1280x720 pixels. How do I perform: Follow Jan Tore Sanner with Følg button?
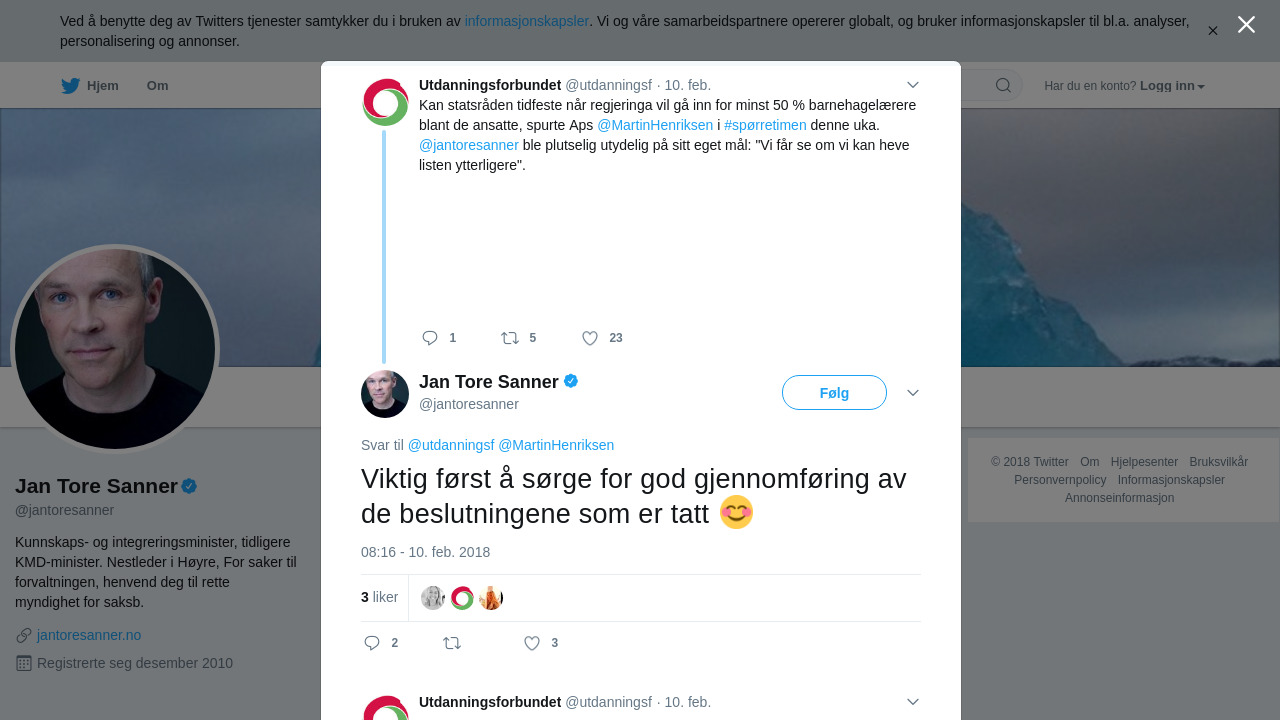point(834,393)
